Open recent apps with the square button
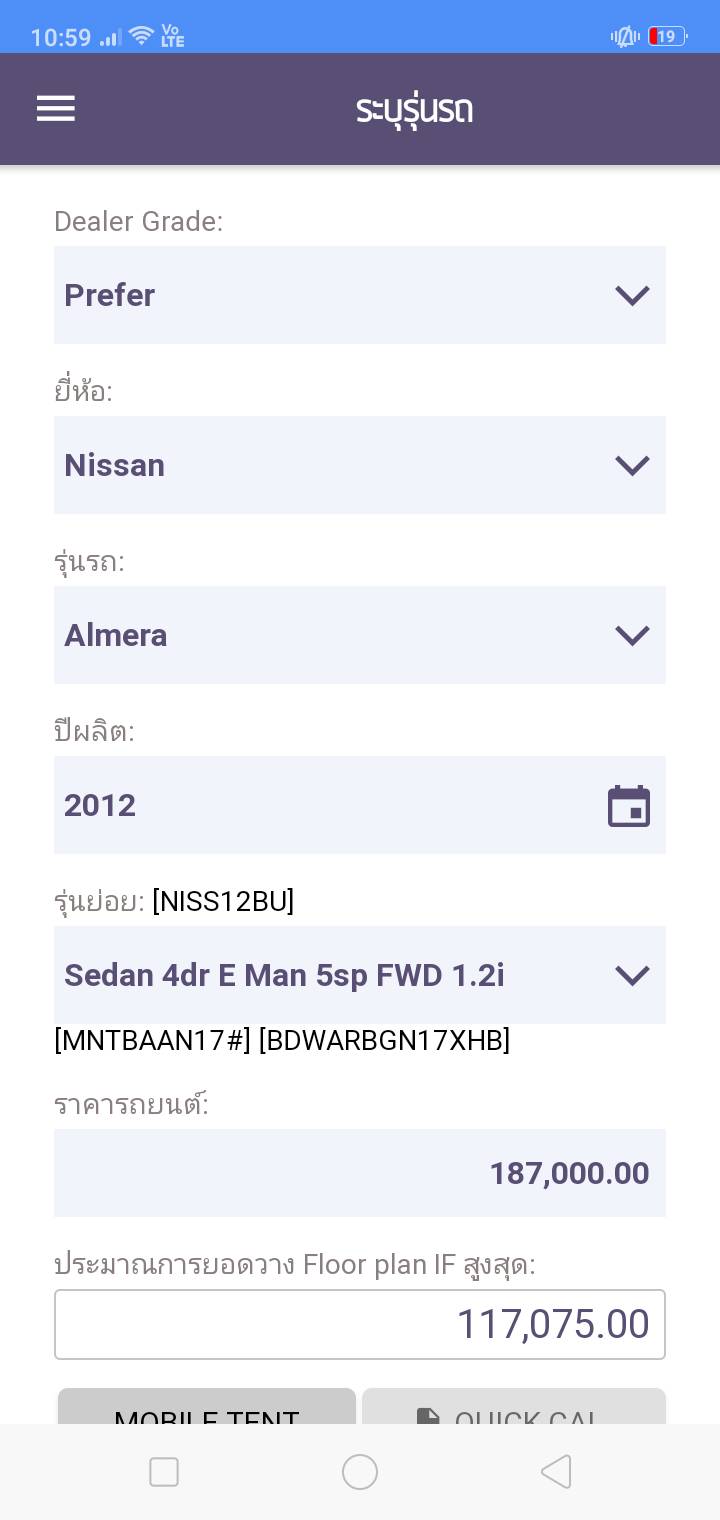The width and height of the screenshot is (720, 1520). click(x=164, y=1472)
